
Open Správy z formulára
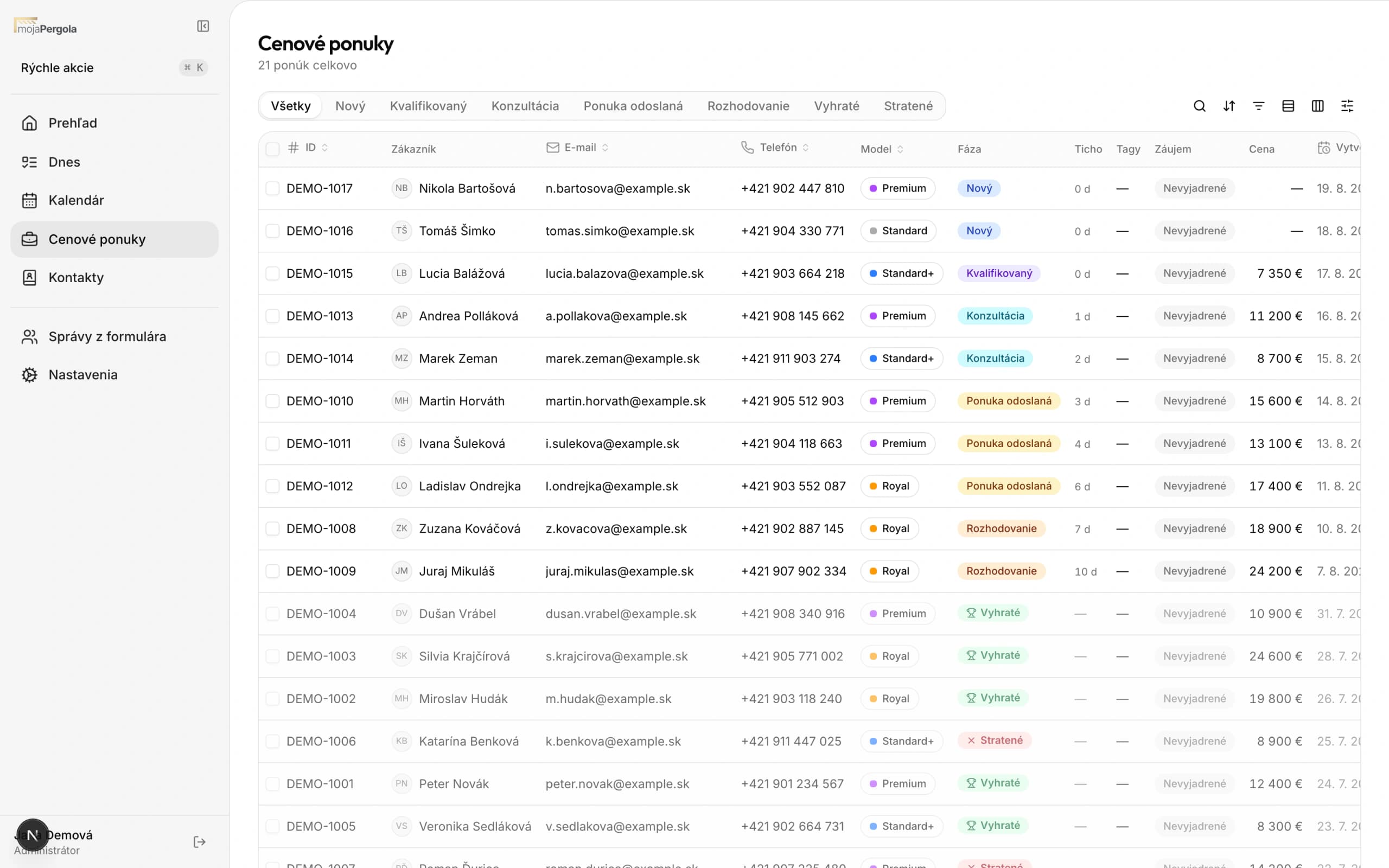tap(114, 336)
